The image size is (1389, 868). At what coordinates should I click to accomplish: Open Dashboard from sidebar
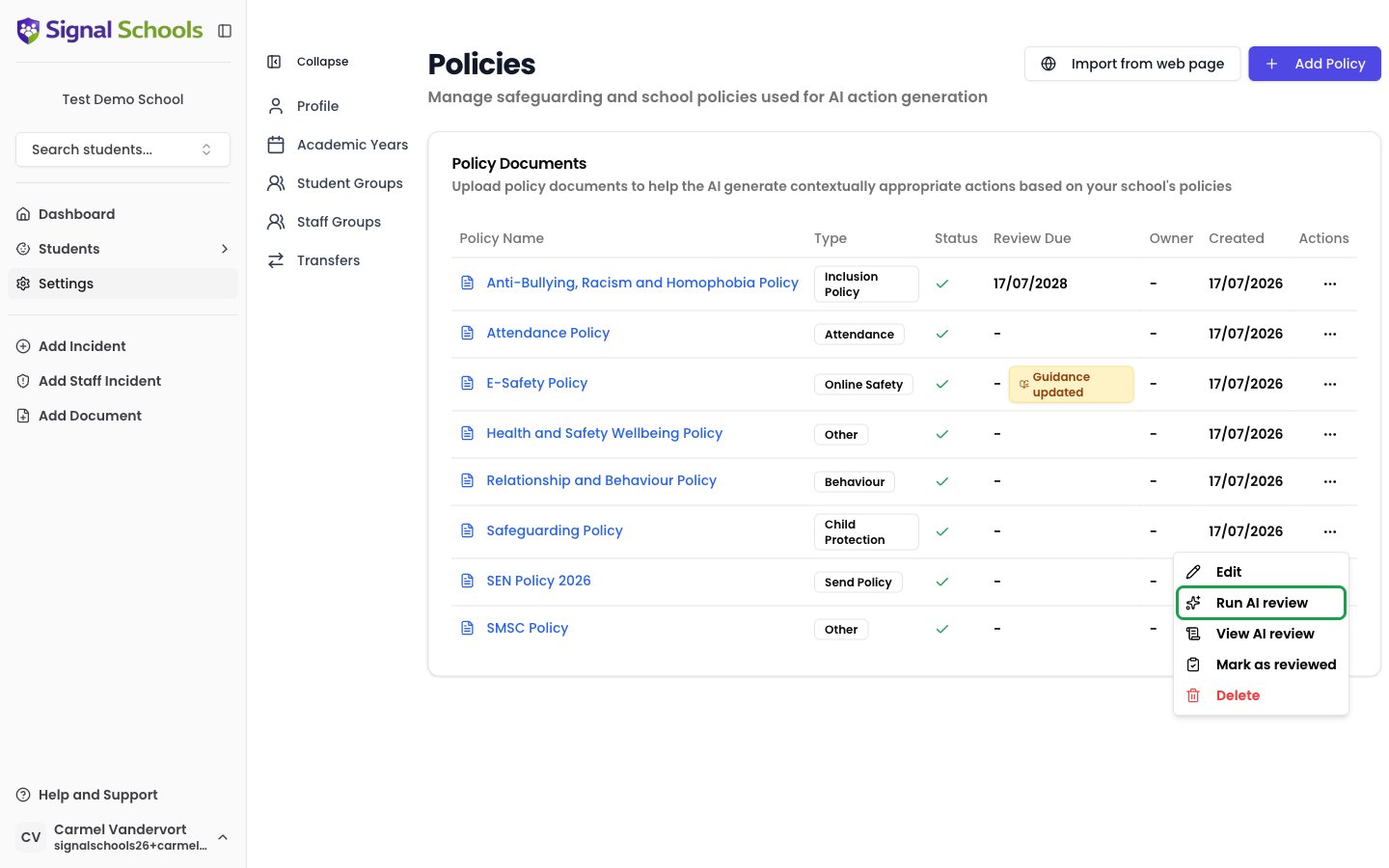pyautogui.click(x=123, y=214)
